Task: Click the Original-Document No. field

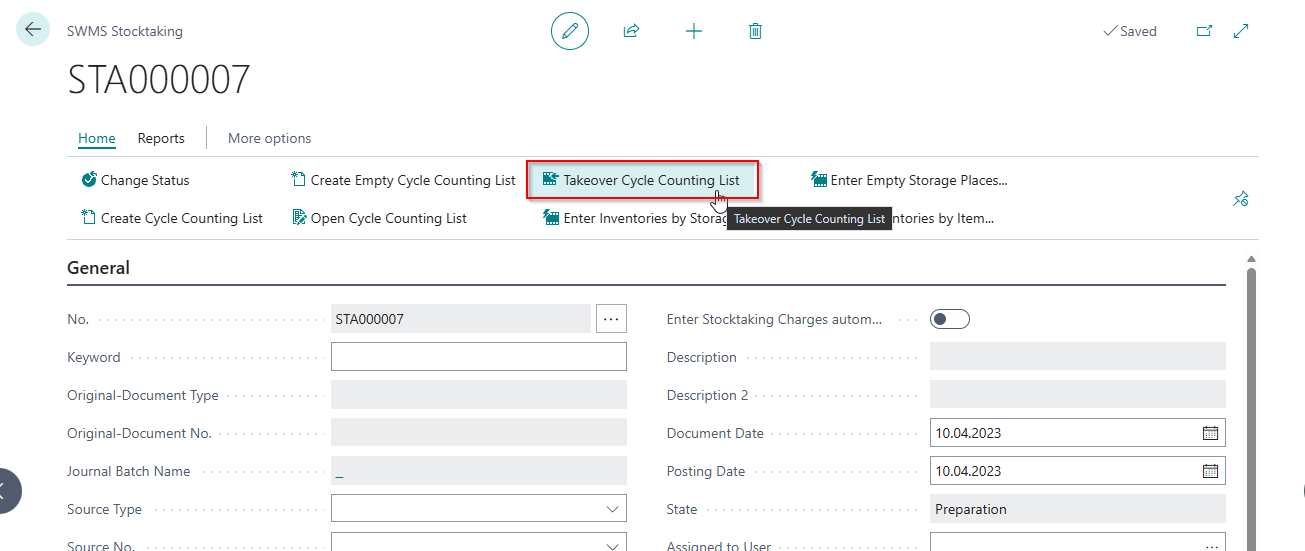Action: point(479,433)
